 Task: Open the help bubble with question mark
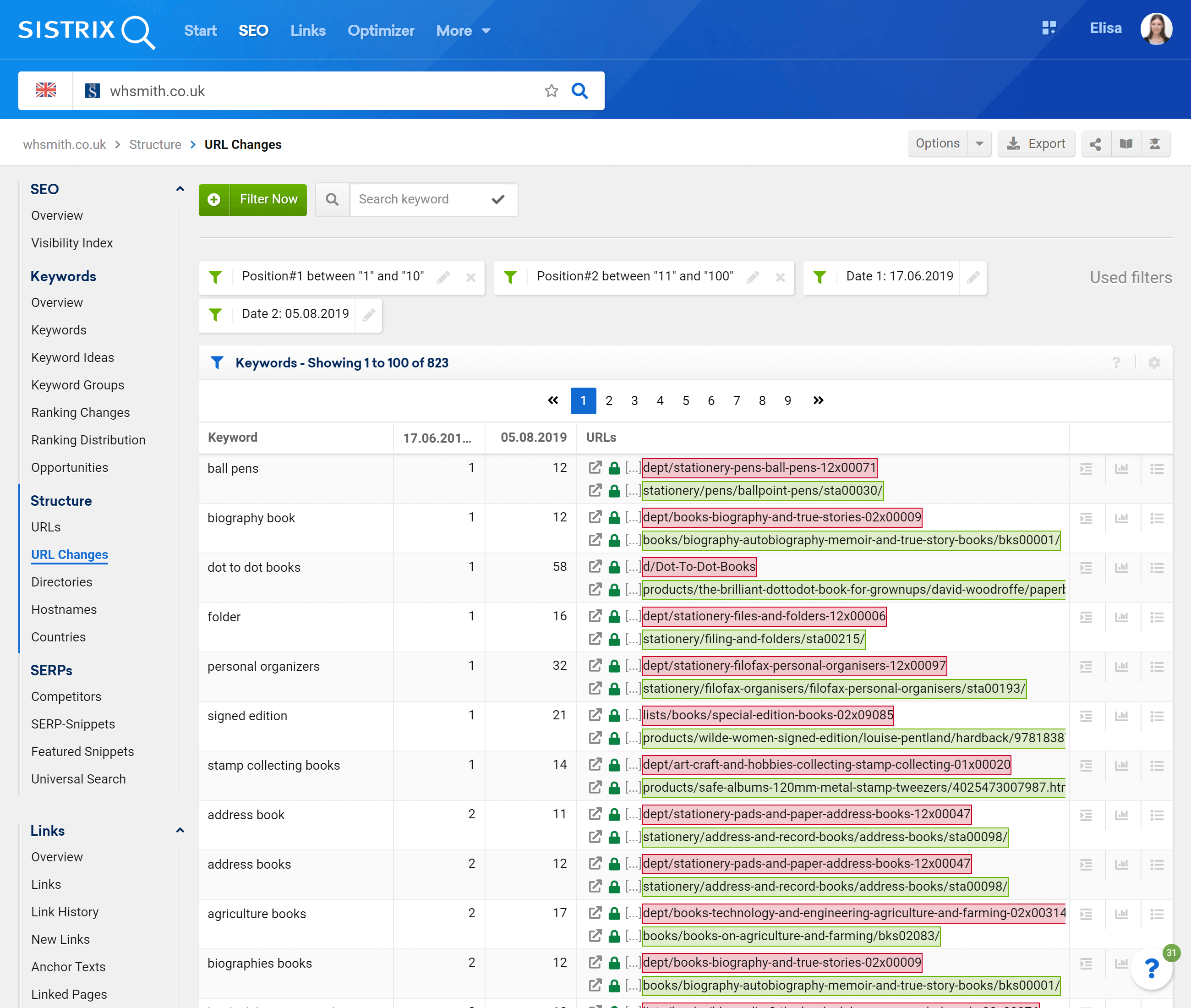click(x=1152, y=969)
